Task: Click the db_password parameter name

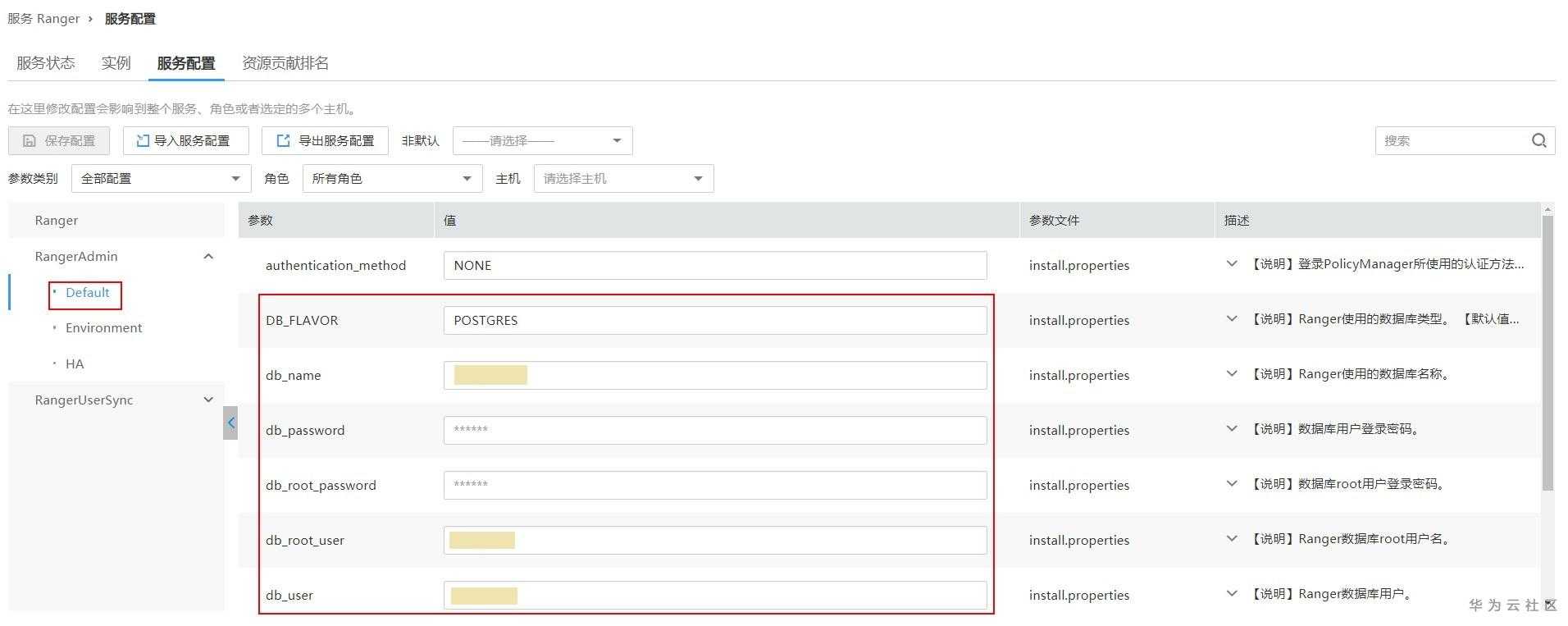Action: click(x=305, y=430)
